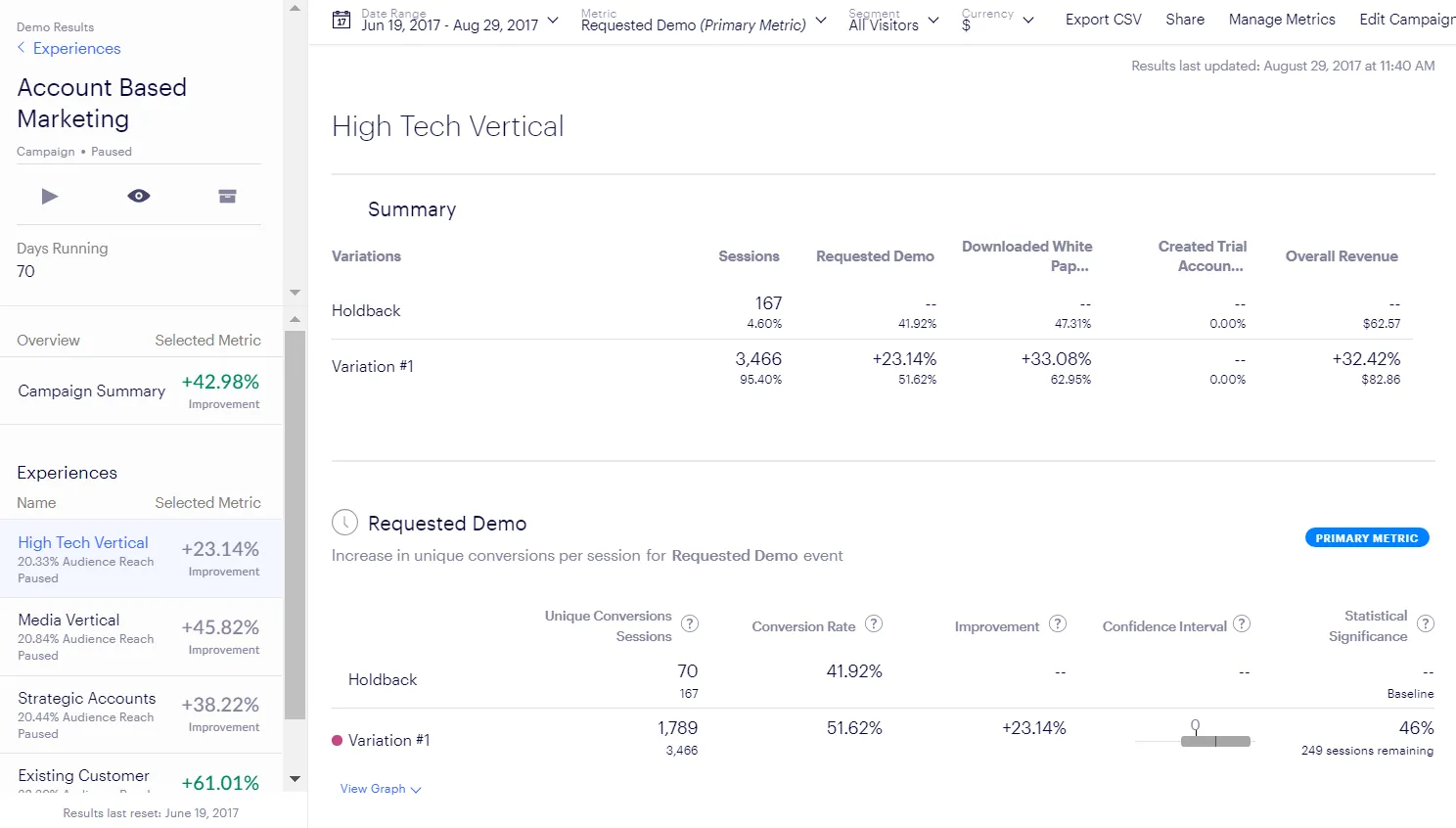Click the Holdback row in Summary table

(x=872, y=311)
